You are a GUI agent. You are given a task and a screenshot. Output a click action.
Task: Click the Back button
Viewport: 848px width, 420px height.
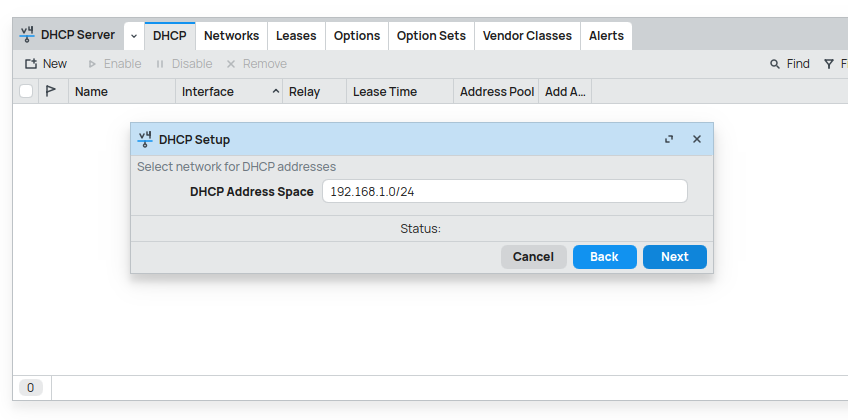point(604,257)
